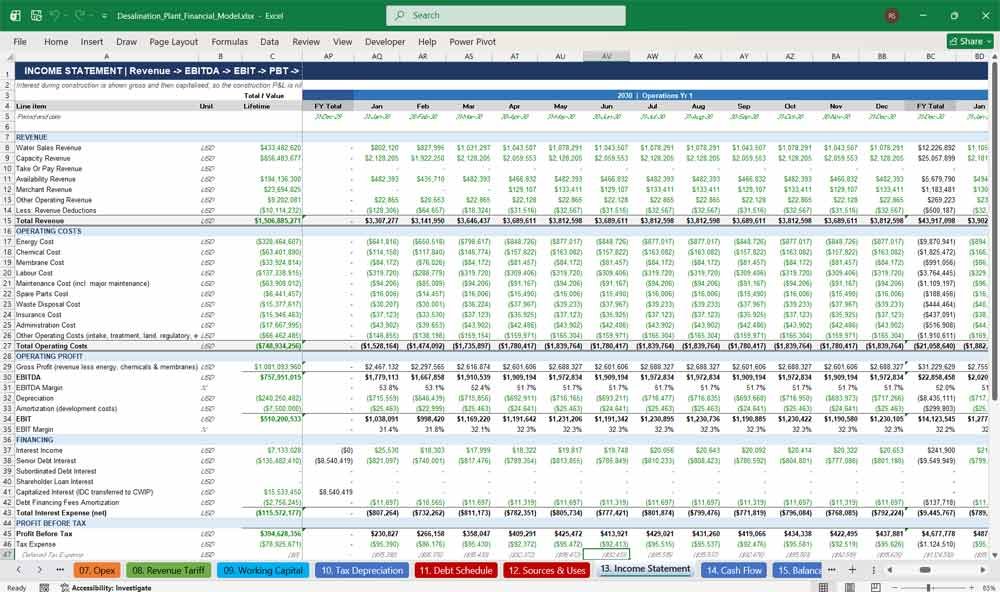Click the vertical scrollbar down arrow
This screenshot has width=1000, height=592.
pos(994,556)
